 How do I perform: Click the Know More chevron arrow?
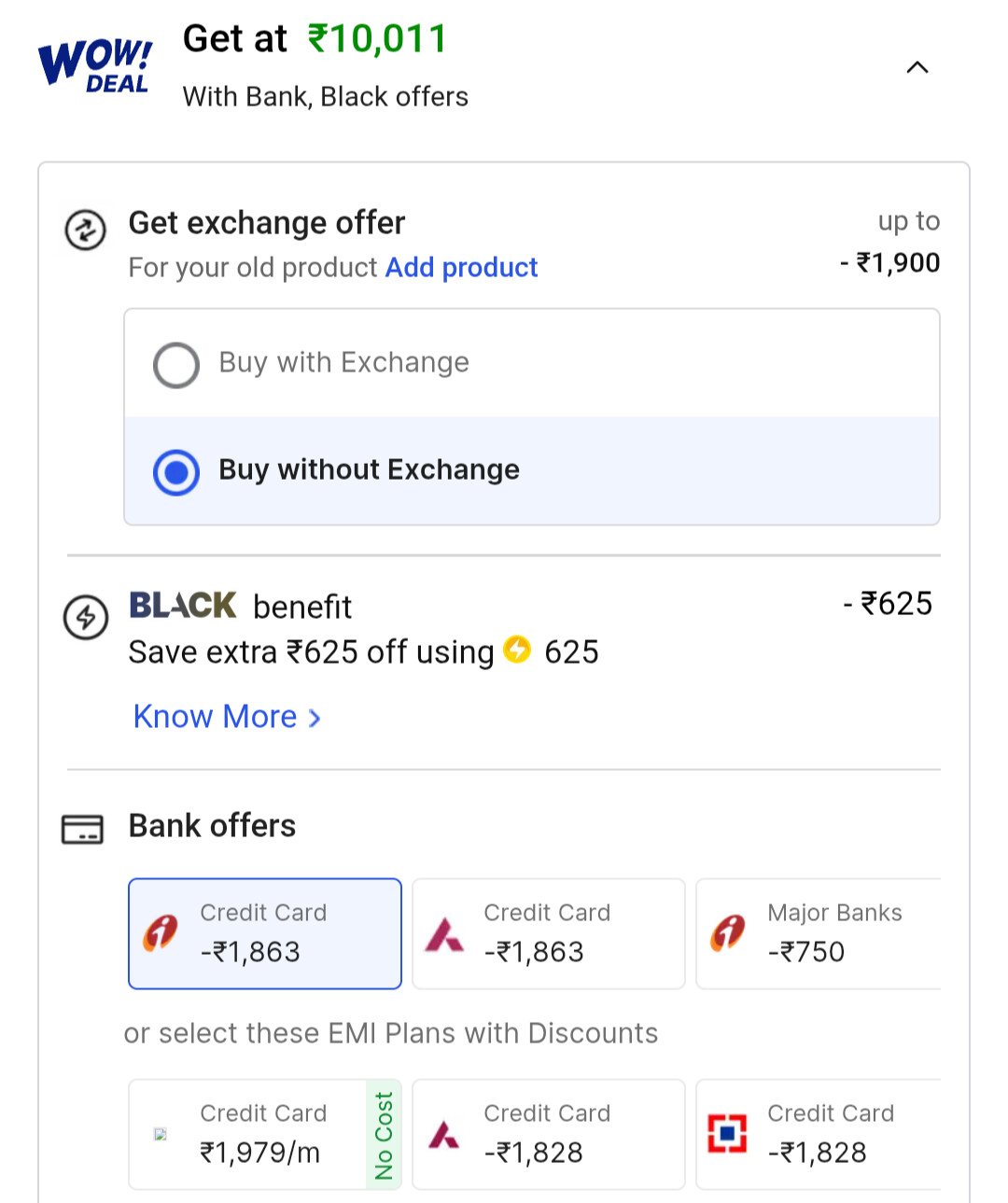click(x=315, y=719)
